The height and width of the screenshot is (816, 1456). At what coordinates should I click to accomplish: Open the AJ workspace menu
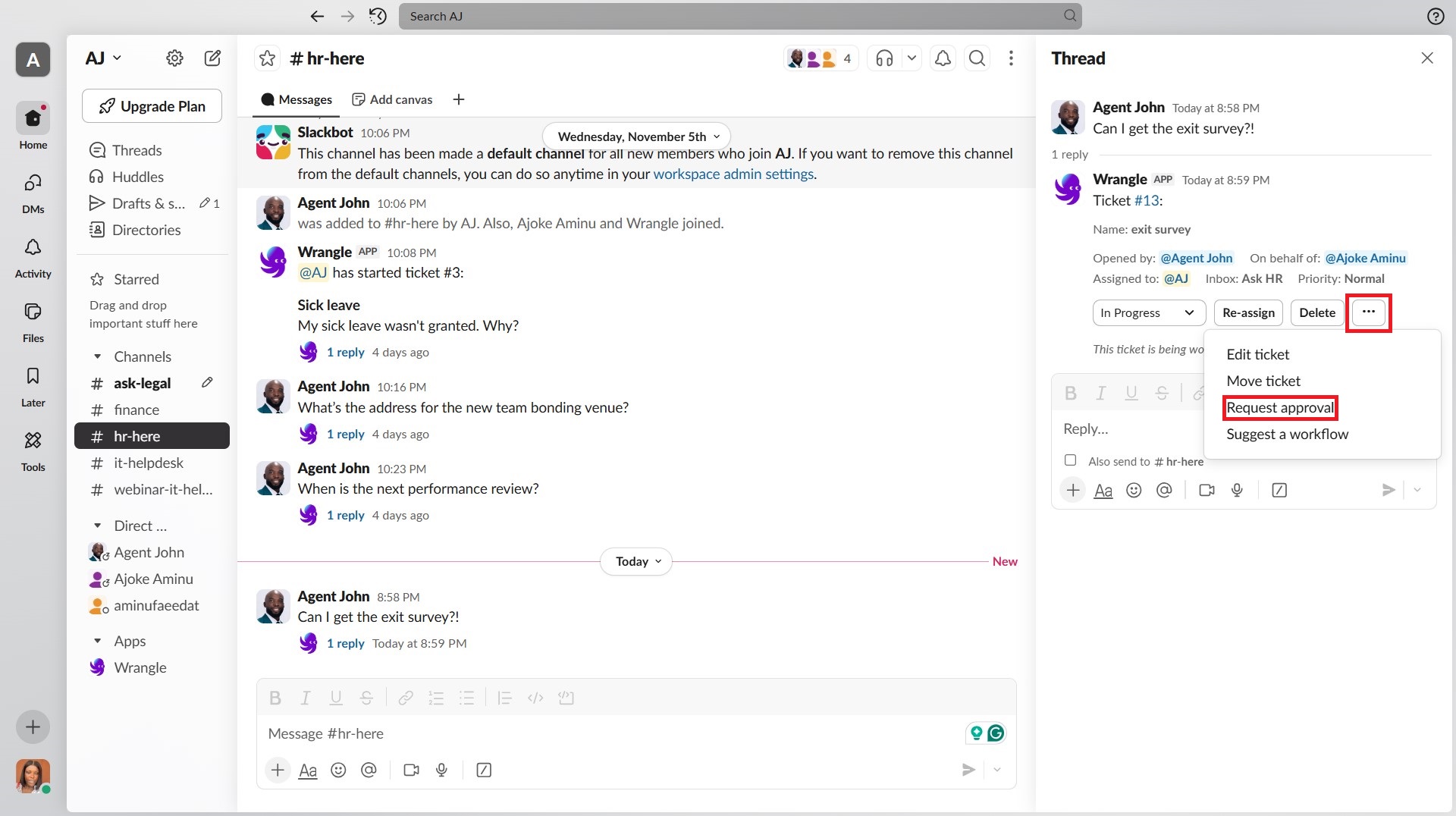click(x=104, y=58)
